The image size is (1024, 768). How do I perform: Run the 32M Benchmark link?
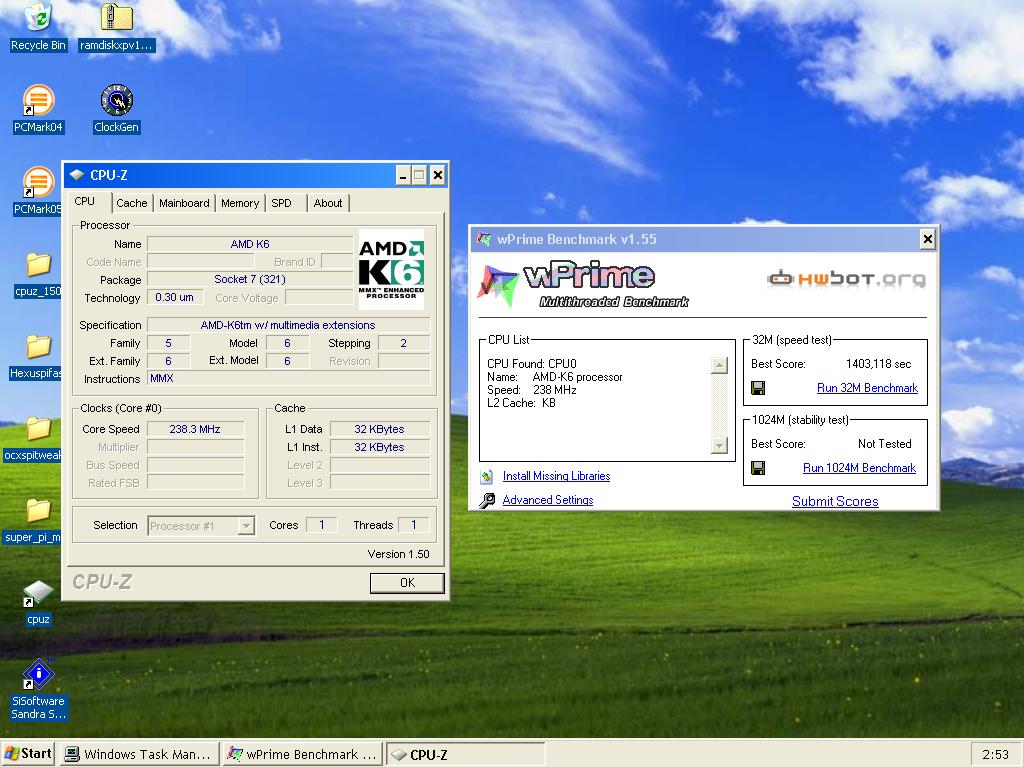pyautogui.click(x=867, y=388)
